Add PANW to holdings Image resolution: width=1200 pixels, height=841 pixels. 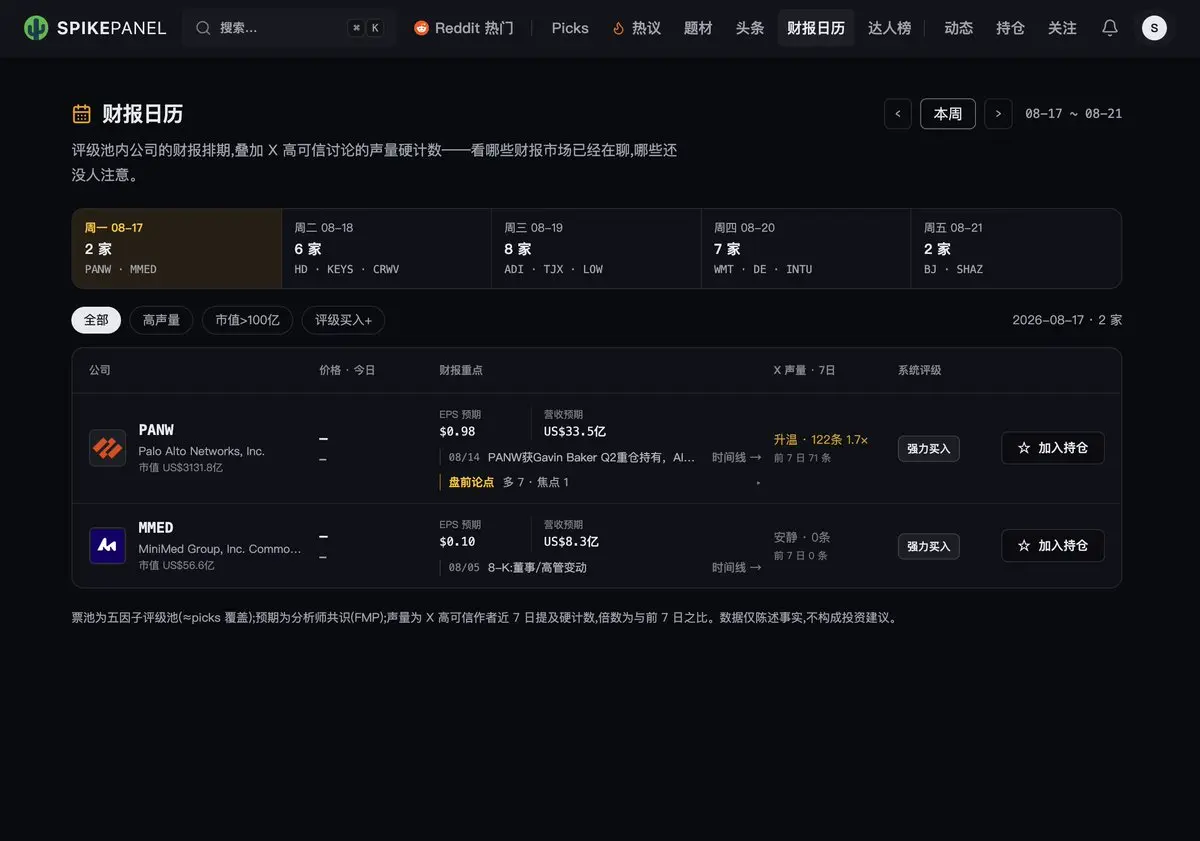click(1053, 448)
